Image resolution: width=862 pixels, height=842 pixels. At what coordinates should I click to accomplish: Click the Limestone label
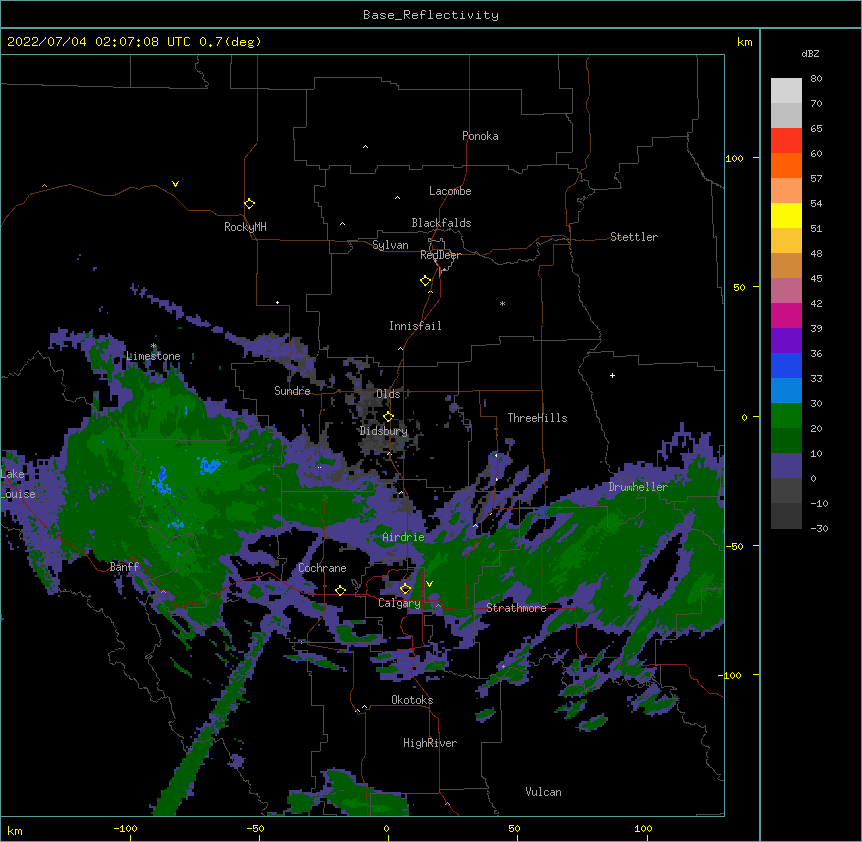pyautogui.click(x=153, y=356)
